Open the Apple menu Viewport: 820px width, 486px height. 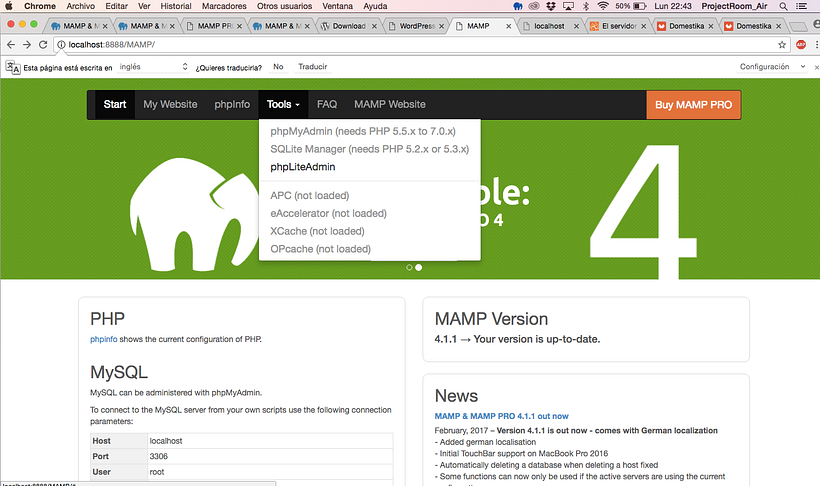pos(9,6)
